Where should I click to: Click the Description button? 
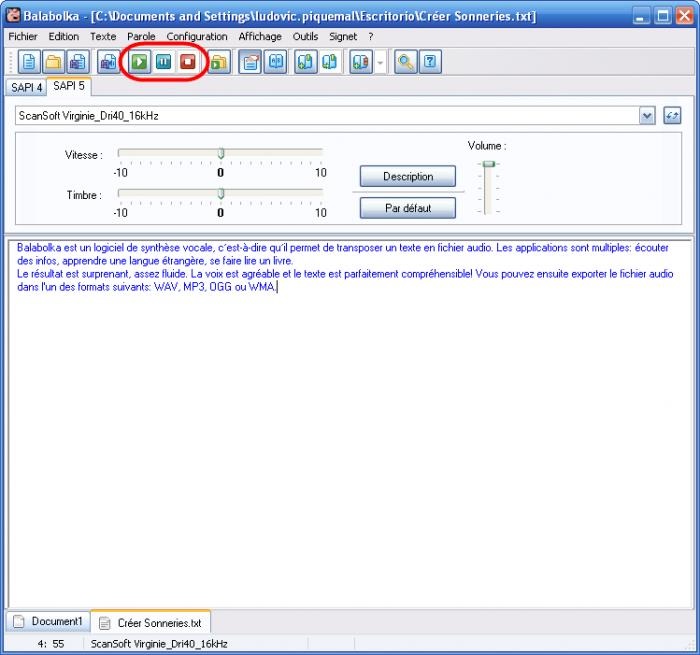[x=408, y=176]
